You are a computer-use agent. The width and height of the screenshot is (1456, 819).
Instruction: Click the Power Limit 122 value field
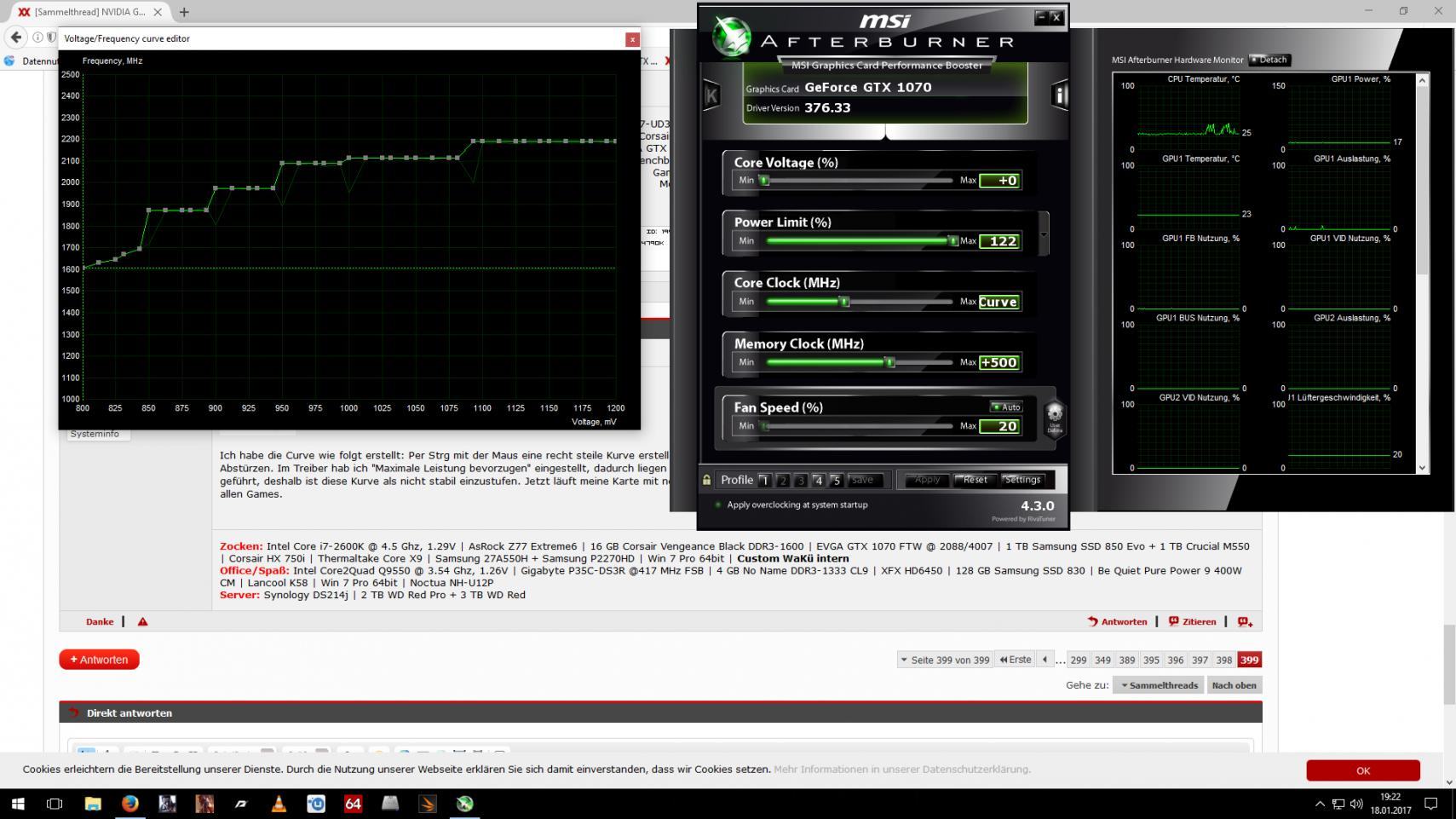[999, 241]
